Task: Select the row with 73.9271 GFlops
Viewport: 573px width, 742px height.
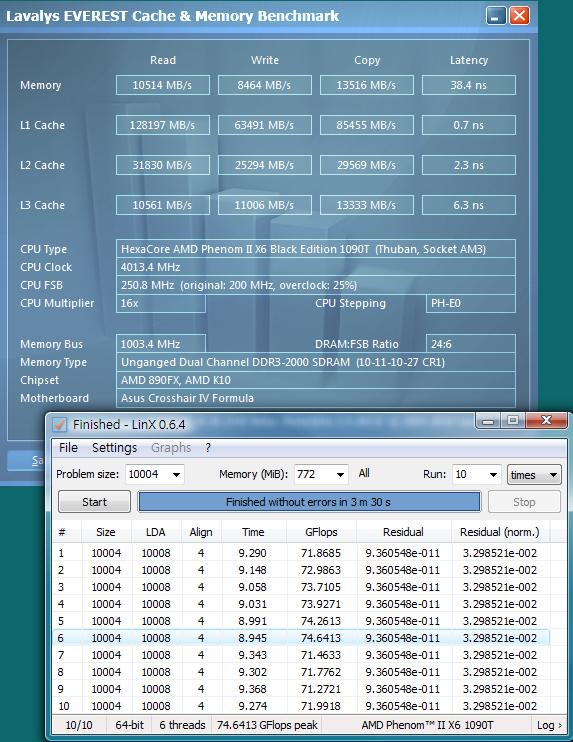Action: click(x=301, y=604)
